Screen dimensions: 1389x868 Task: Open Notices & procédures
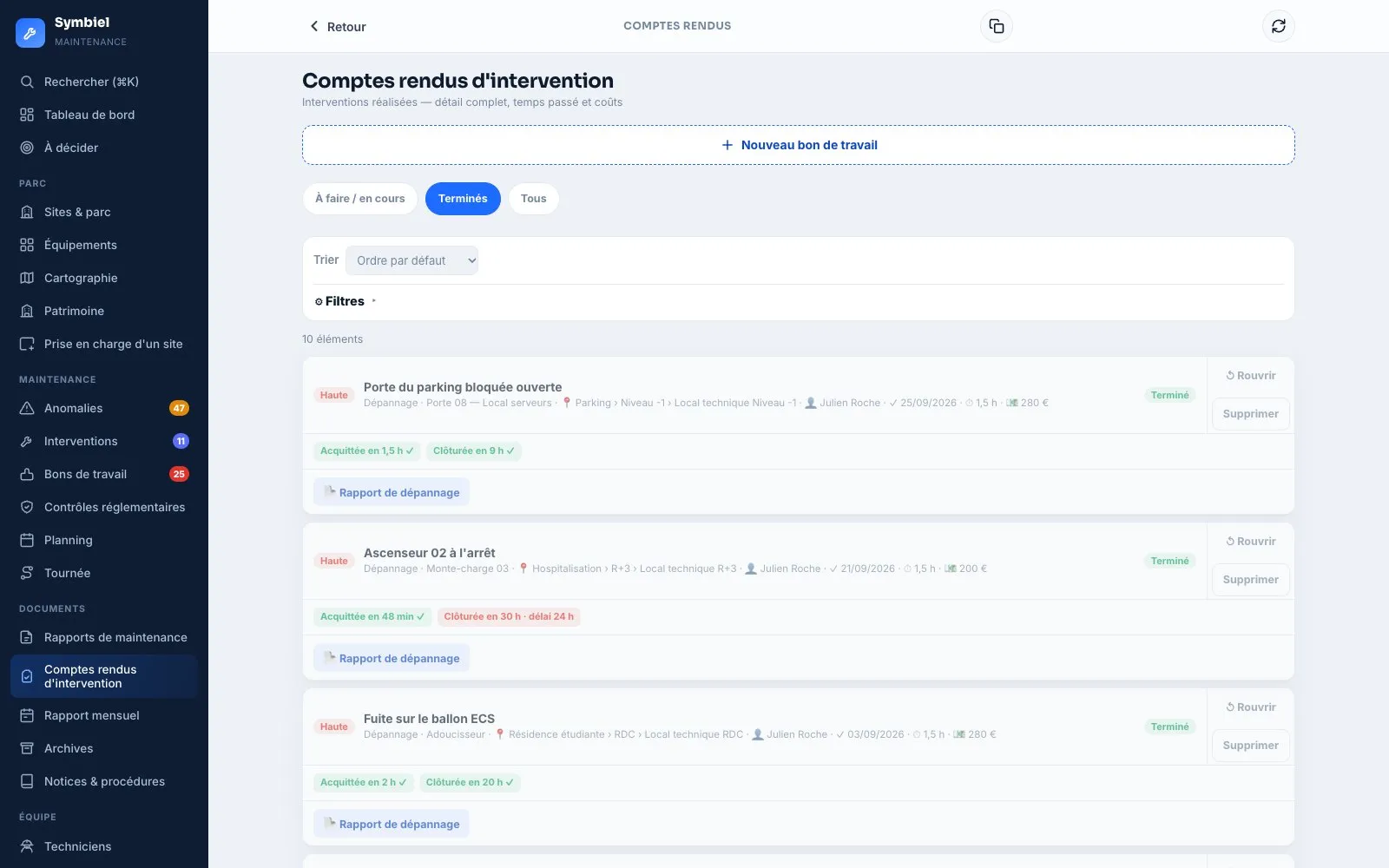click(104, 781)
